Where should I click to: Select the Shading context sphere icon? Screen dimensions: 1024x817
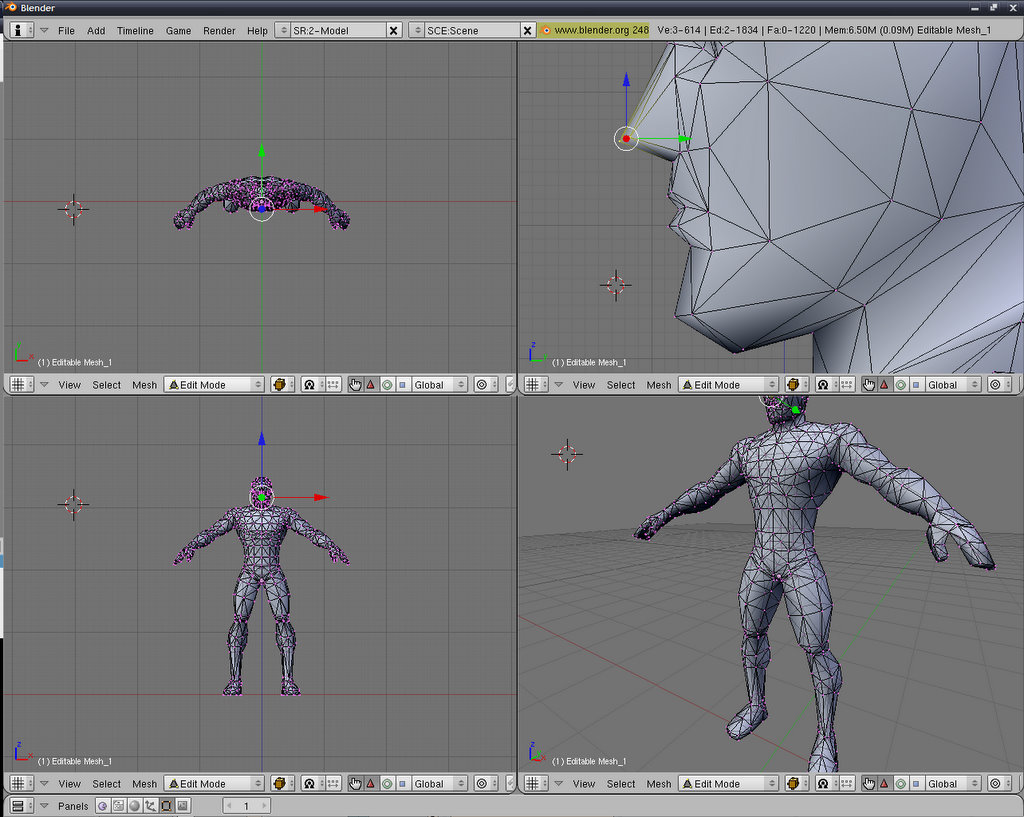134,806
